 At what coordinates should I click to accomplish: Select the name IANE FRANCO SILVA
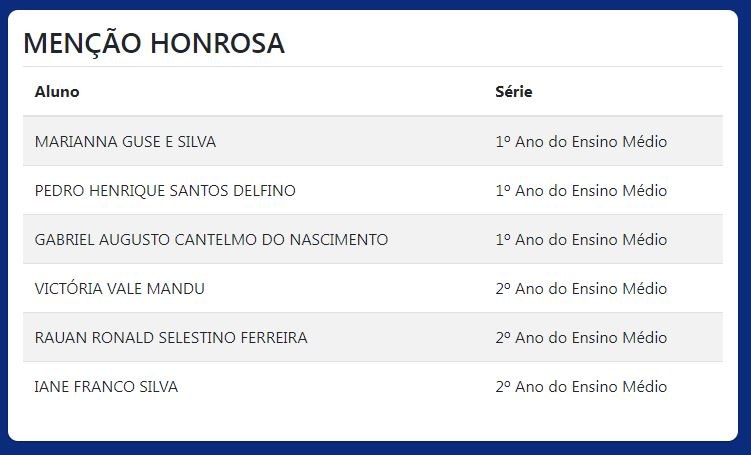[x=106, y=387]
